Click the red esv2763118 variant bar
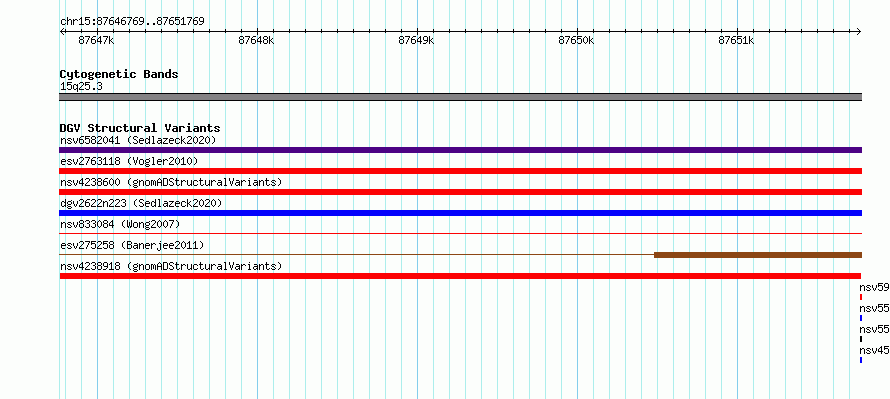Viewport: 890px width, 399px height. (x=460, y=171)
